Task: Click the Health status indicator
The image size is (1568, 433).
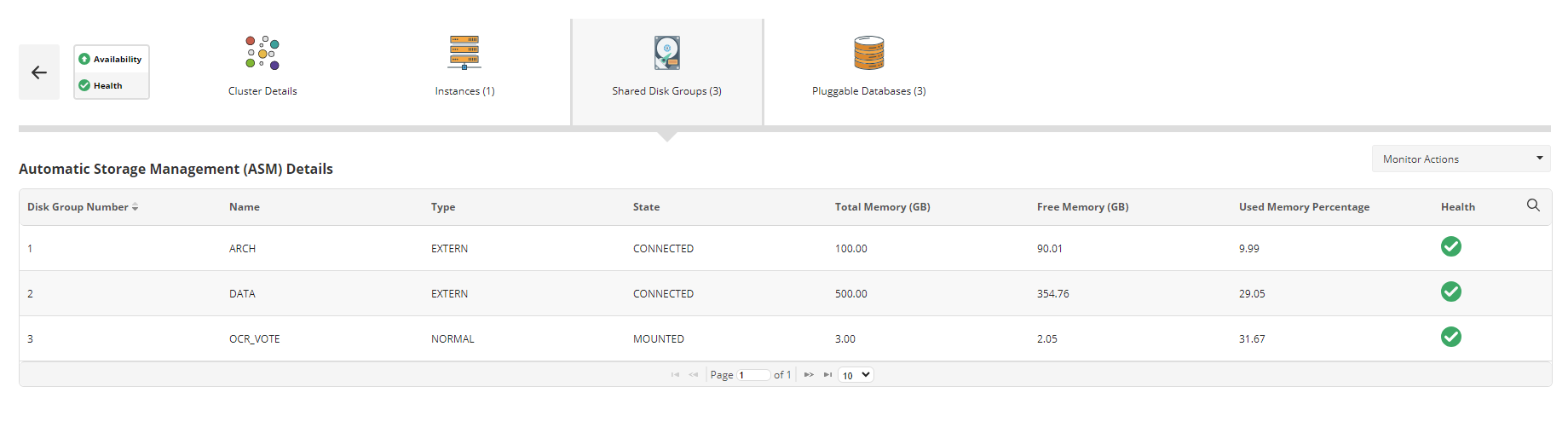Action: tap(84, 85)
